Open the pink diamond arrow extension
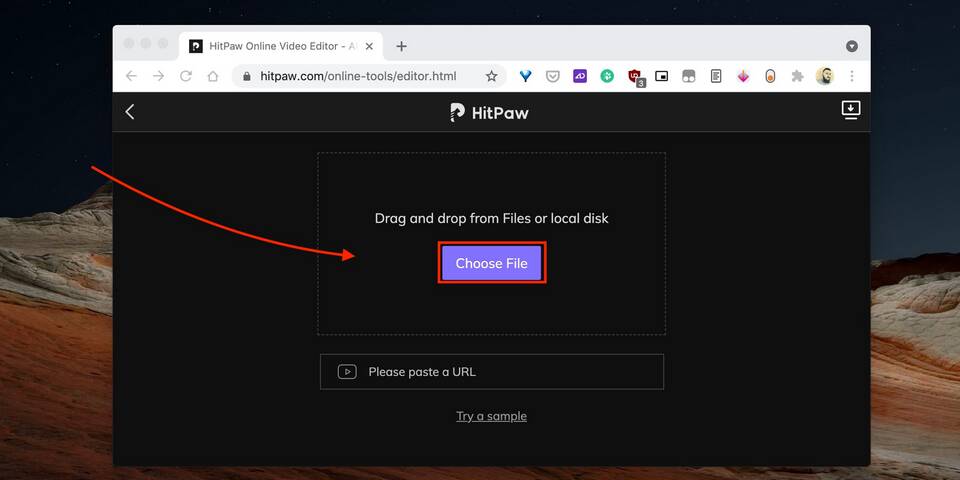Screen dimensions: 960x480 [x=743, y=76]
